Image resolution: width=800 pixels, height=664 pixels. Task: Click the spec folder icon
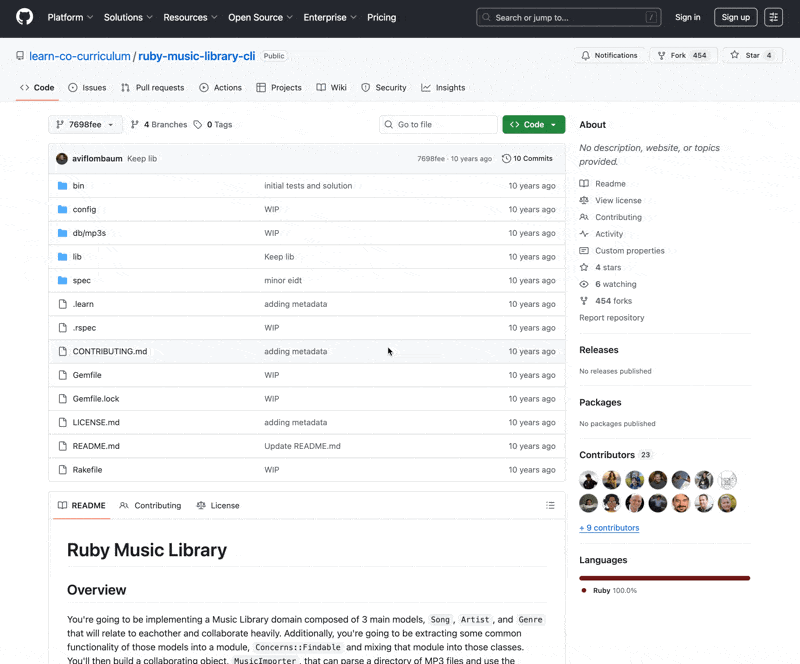coord(62,280)
